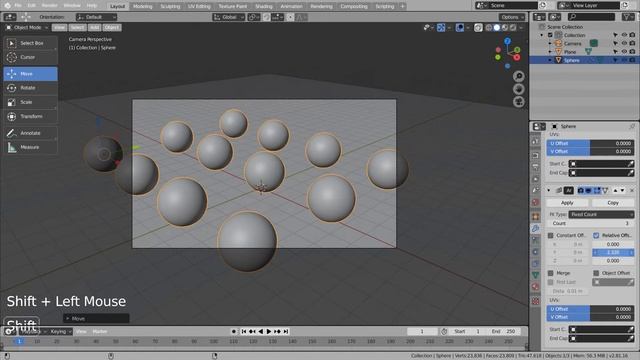Viewport: 640px width, 360px height.
Task: Move the Array modifier down
Action: click(622, 191)
